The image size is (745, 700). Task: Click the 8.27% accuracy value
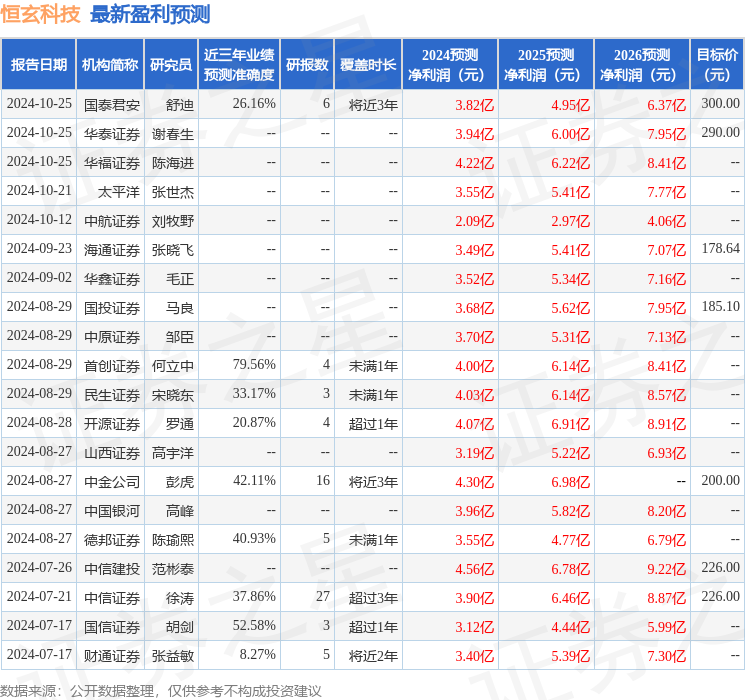[x=258, y=654]
